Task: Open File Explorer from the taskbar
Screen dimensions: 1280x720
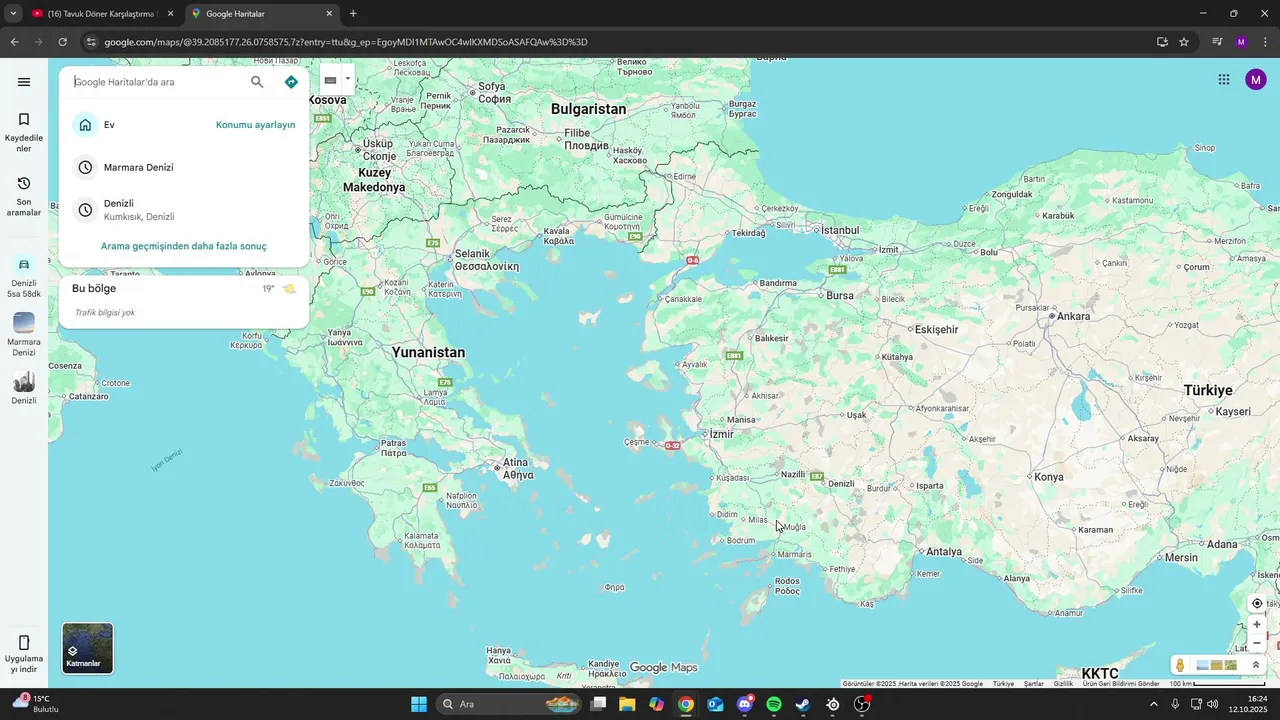Action: click(x=627, y=704)
